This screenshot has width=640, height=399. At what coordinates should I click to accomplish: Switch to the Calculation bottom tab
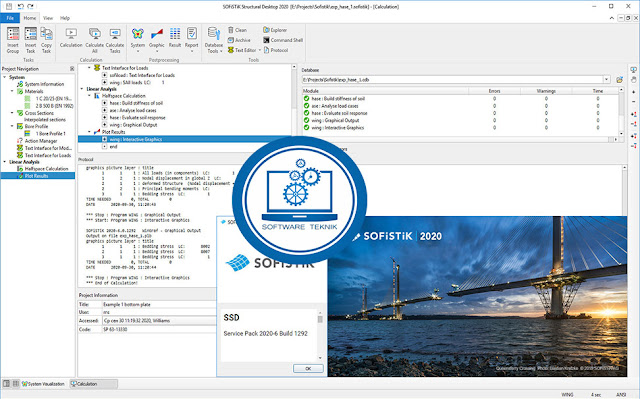[x=93, y=383]
